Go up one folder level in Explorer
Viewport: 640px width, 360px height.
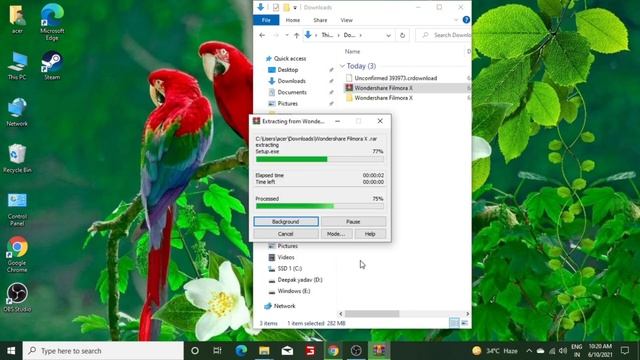coord(297,36)
